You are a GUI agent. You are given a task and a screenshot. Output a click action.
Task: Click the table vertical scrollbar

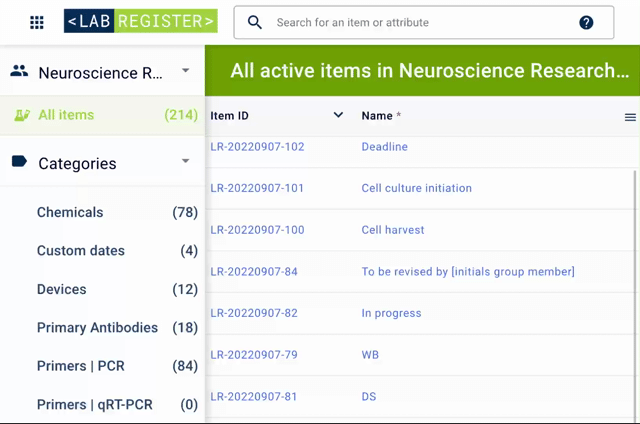pos(635,296)
